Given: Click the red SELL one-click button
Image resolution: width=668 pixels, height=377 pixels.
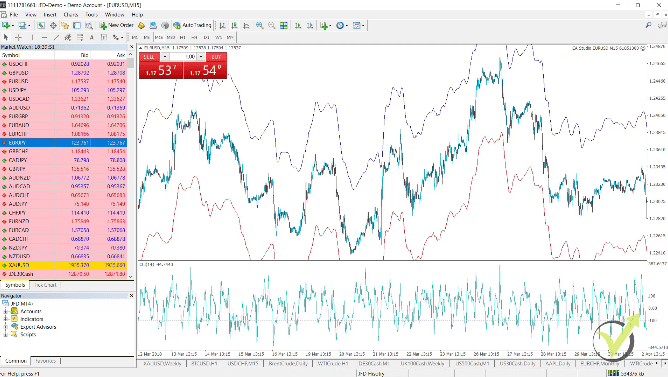Looking at the screenshot, I should 149,57.
